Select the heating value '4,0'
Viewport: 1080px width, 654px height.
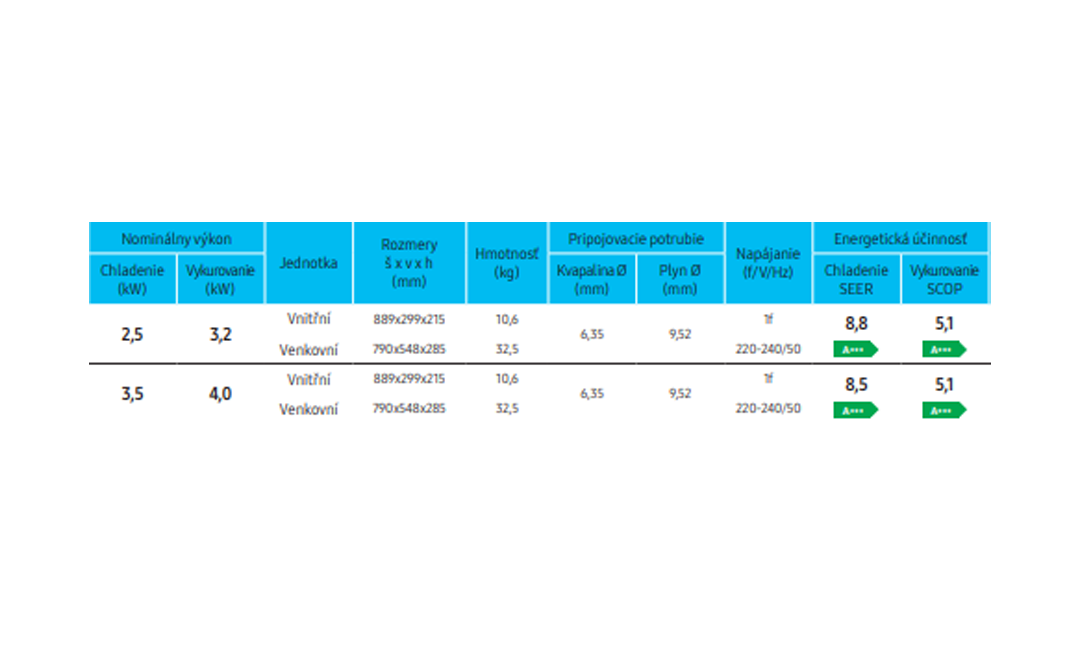click(x=220, y=394)
